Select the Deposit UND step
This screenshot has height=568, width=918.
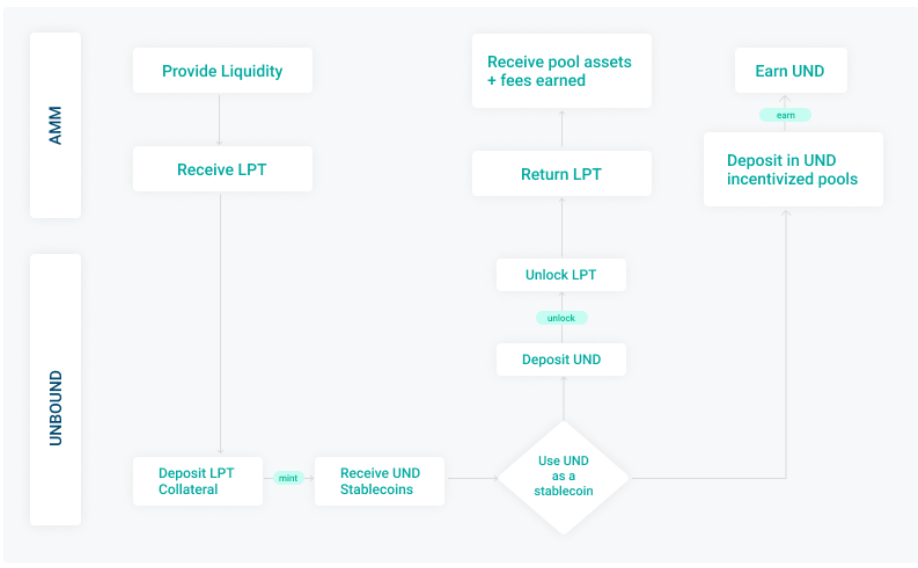561,360
